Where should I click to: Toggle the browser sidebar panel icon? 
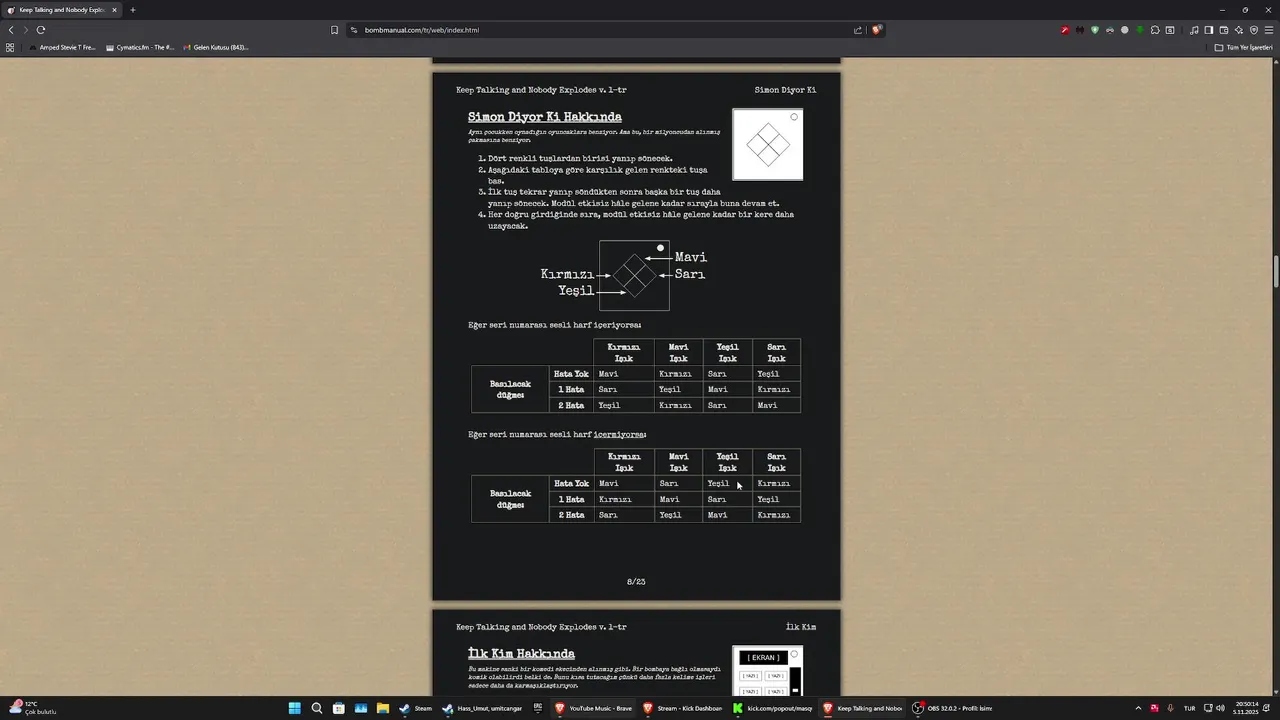point(1209,30)
